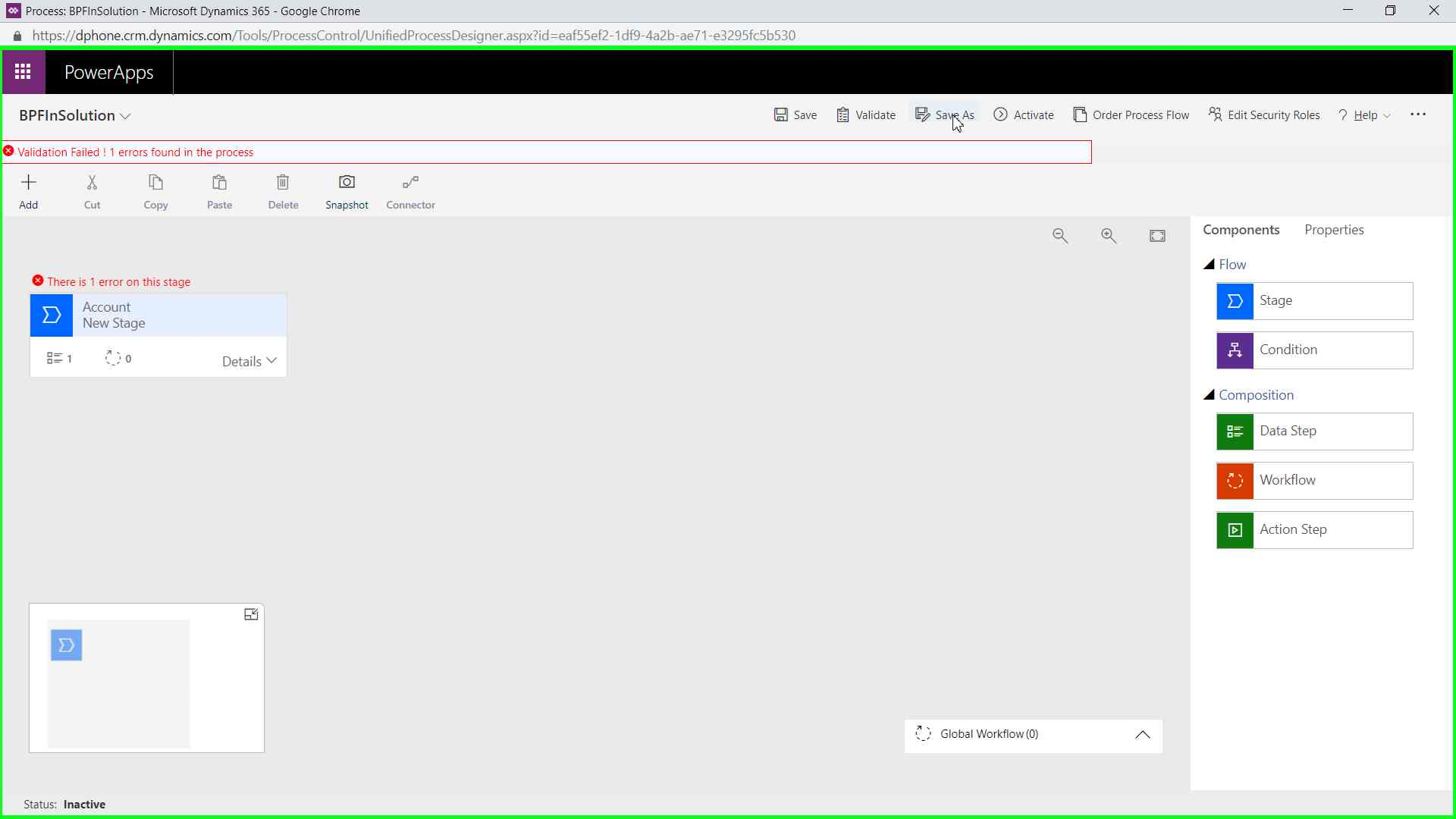Image resolution: width=1456 pixels, height=819 pixels.
Task: Collapse the minimap panel
Action: pyautogui.click(x=251, y=614)
